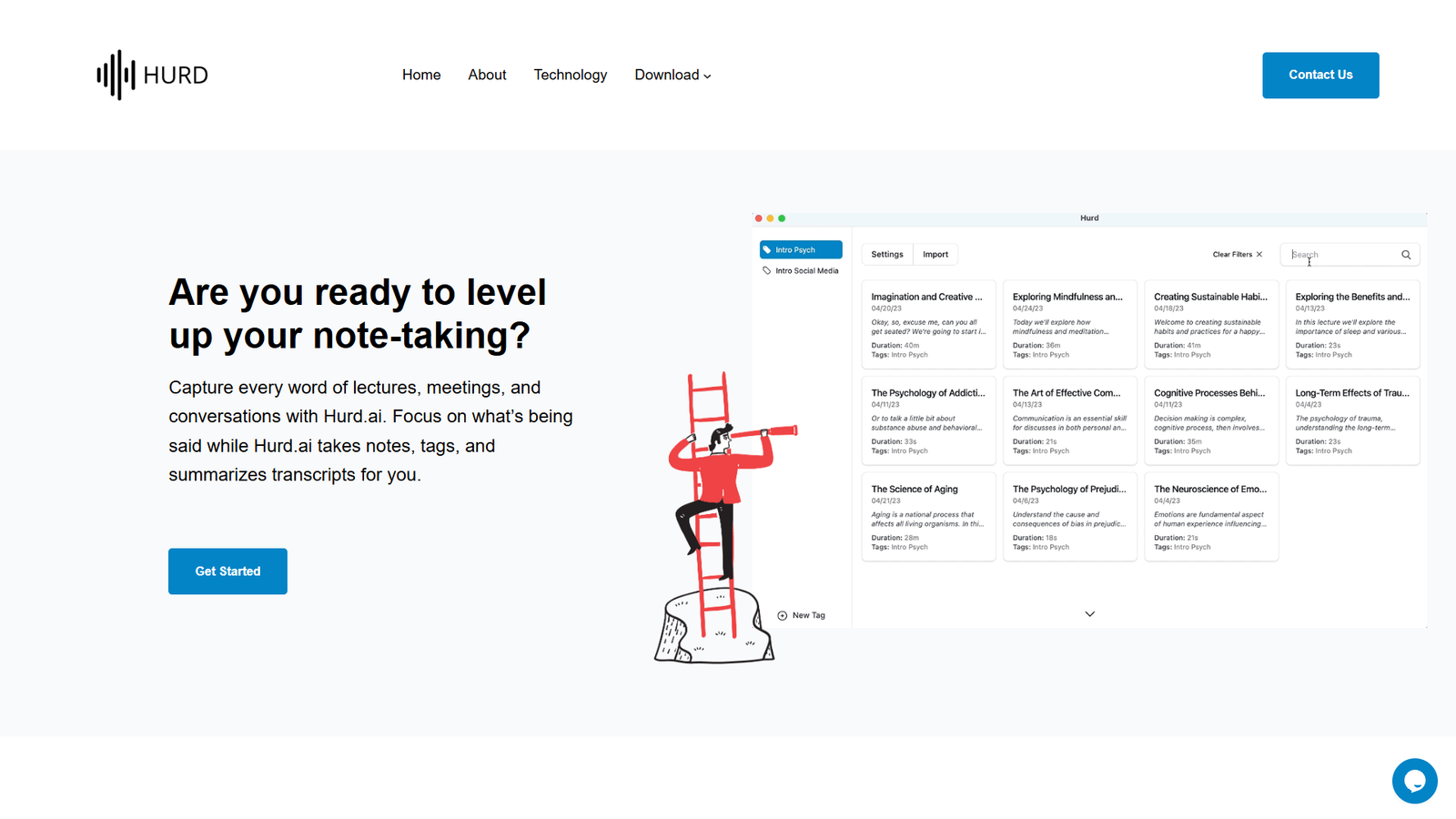
Task: Click the magnifier icon in the search box
Action: pos(1406,255)
